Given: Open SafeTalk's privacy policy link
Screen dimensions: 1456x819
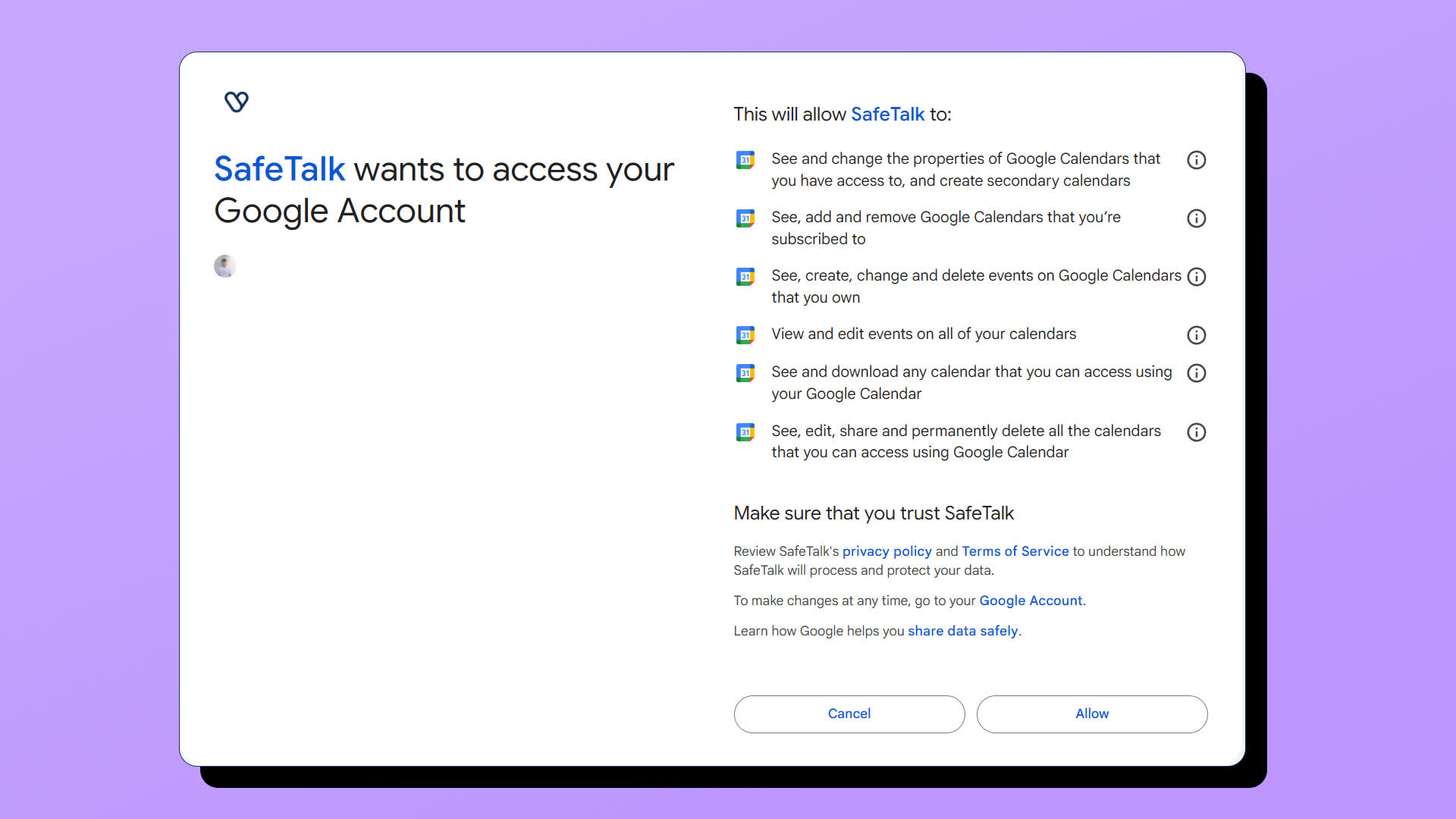Looking at the screenshot, I should click(x=886, y=551).
